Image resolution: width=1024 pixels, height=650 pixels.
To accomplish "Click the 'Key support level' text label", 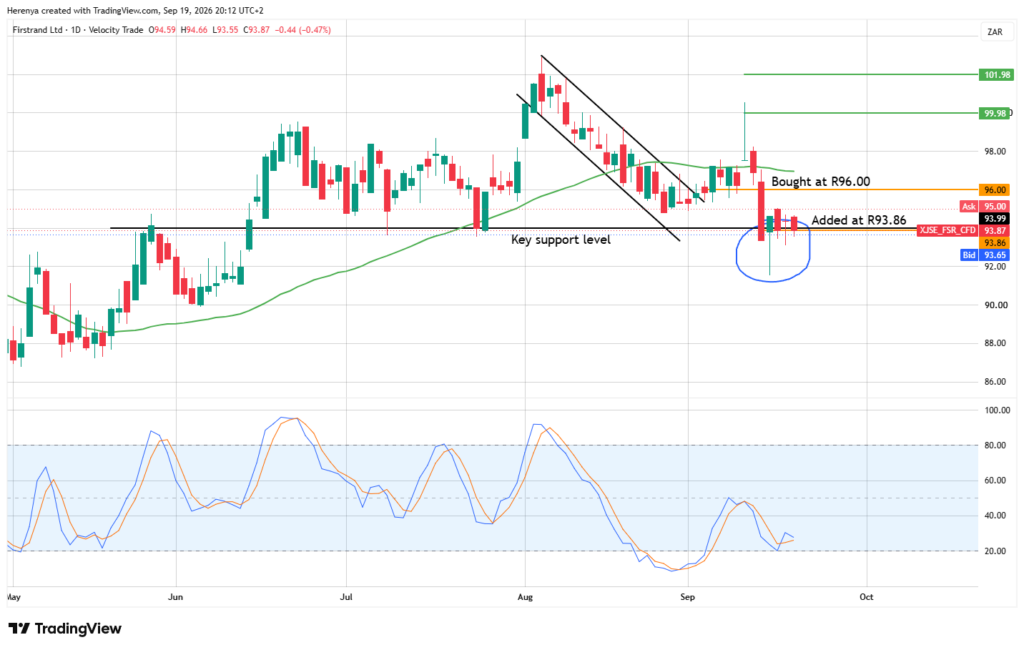I will 560,240.
